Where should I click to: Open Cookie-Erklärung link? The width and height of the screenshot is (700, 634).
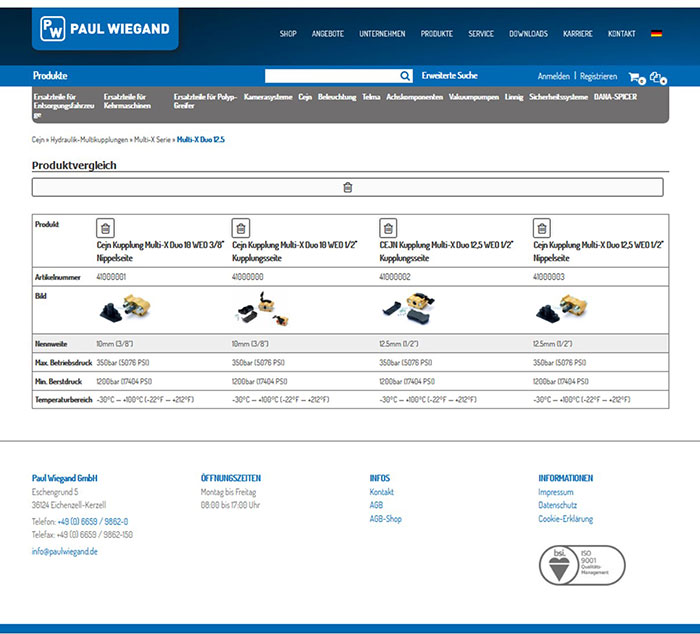(x=566, y=519)
